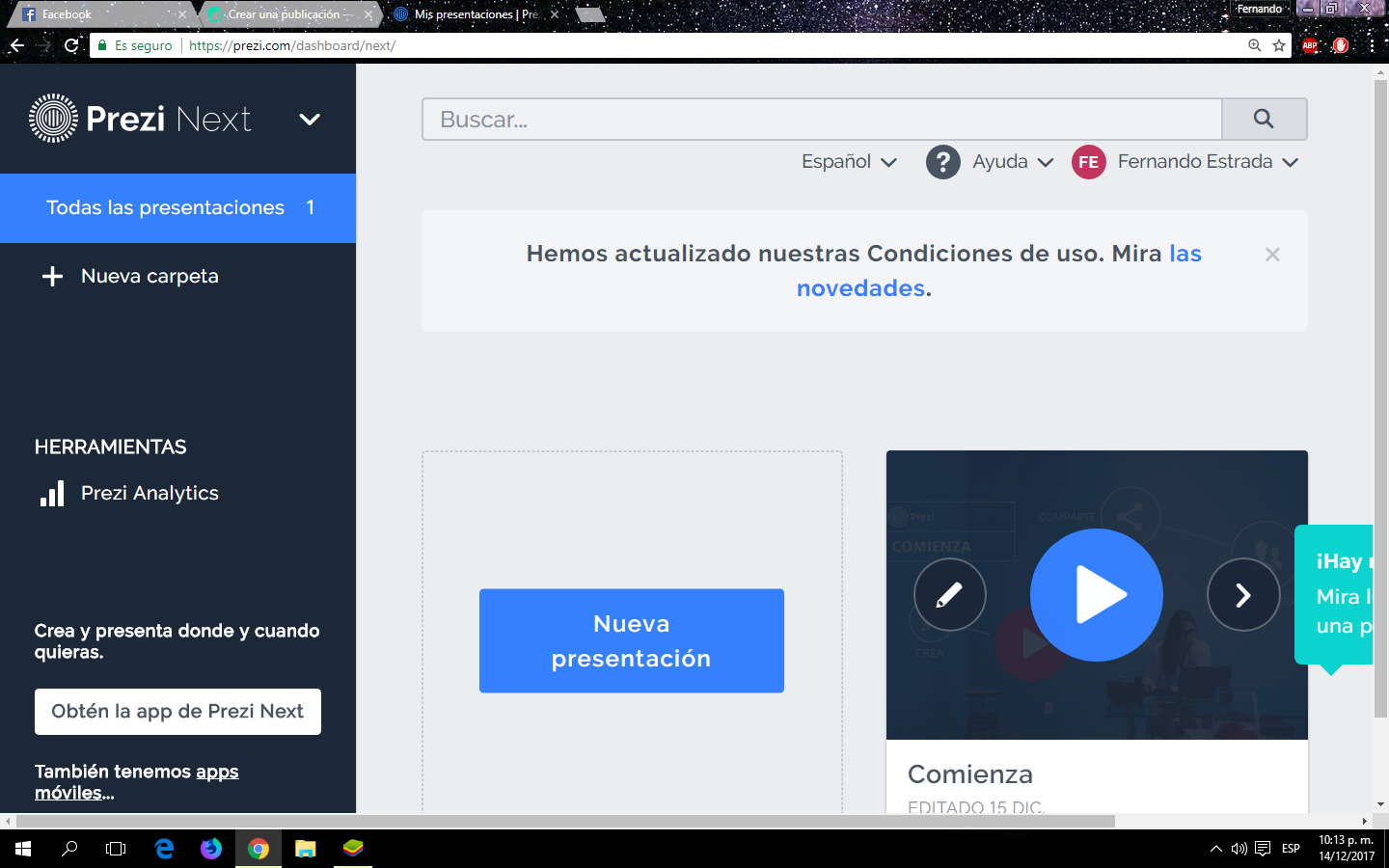Reload the Prezi dashboard page
The width and height of the screenshot is (1389, 868).
click(71, 45)
